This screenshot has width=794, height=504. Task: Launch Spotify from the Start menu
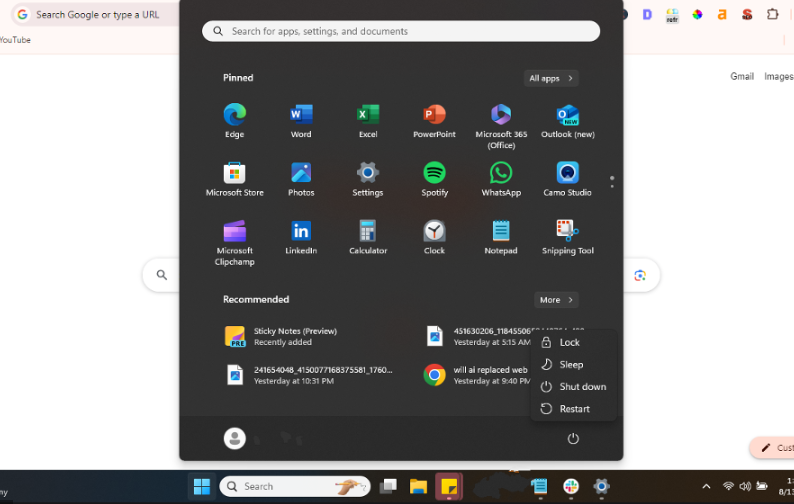click(x=434, y=179)
